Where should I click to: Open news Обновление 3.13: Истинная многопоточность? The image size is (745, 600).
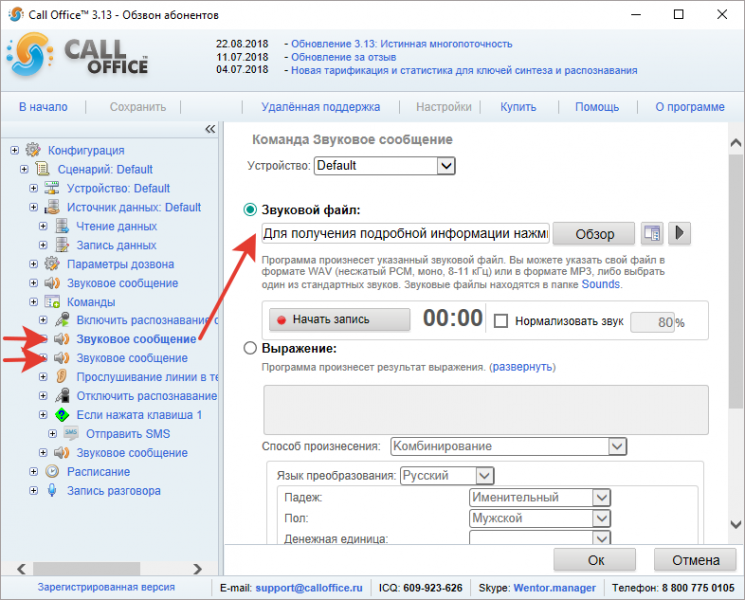(x=401, y=44)
